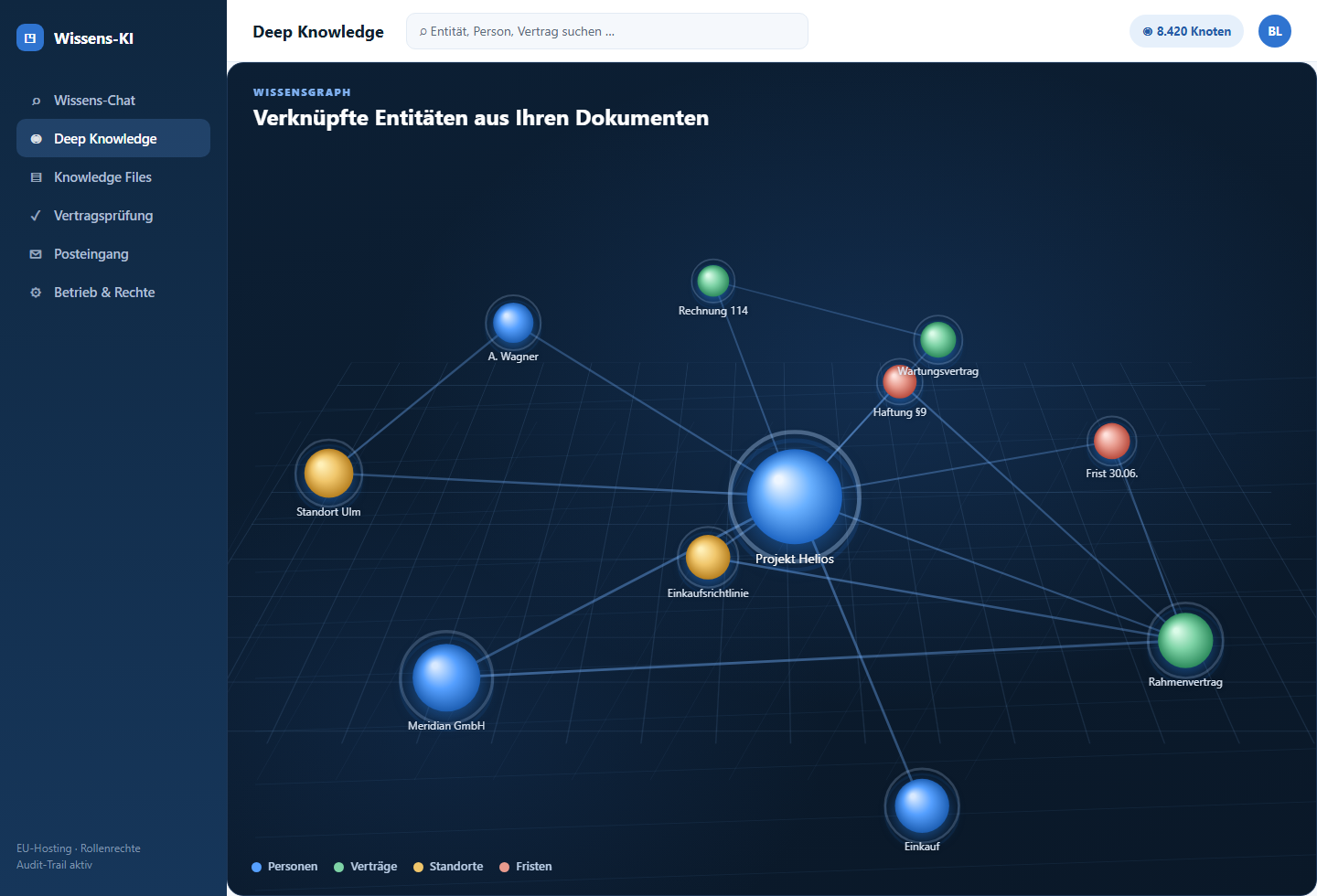This screenshot has width=1317, height=896.
Task: Open Betrieb & Rechte settings
Action: click(113, 293)
